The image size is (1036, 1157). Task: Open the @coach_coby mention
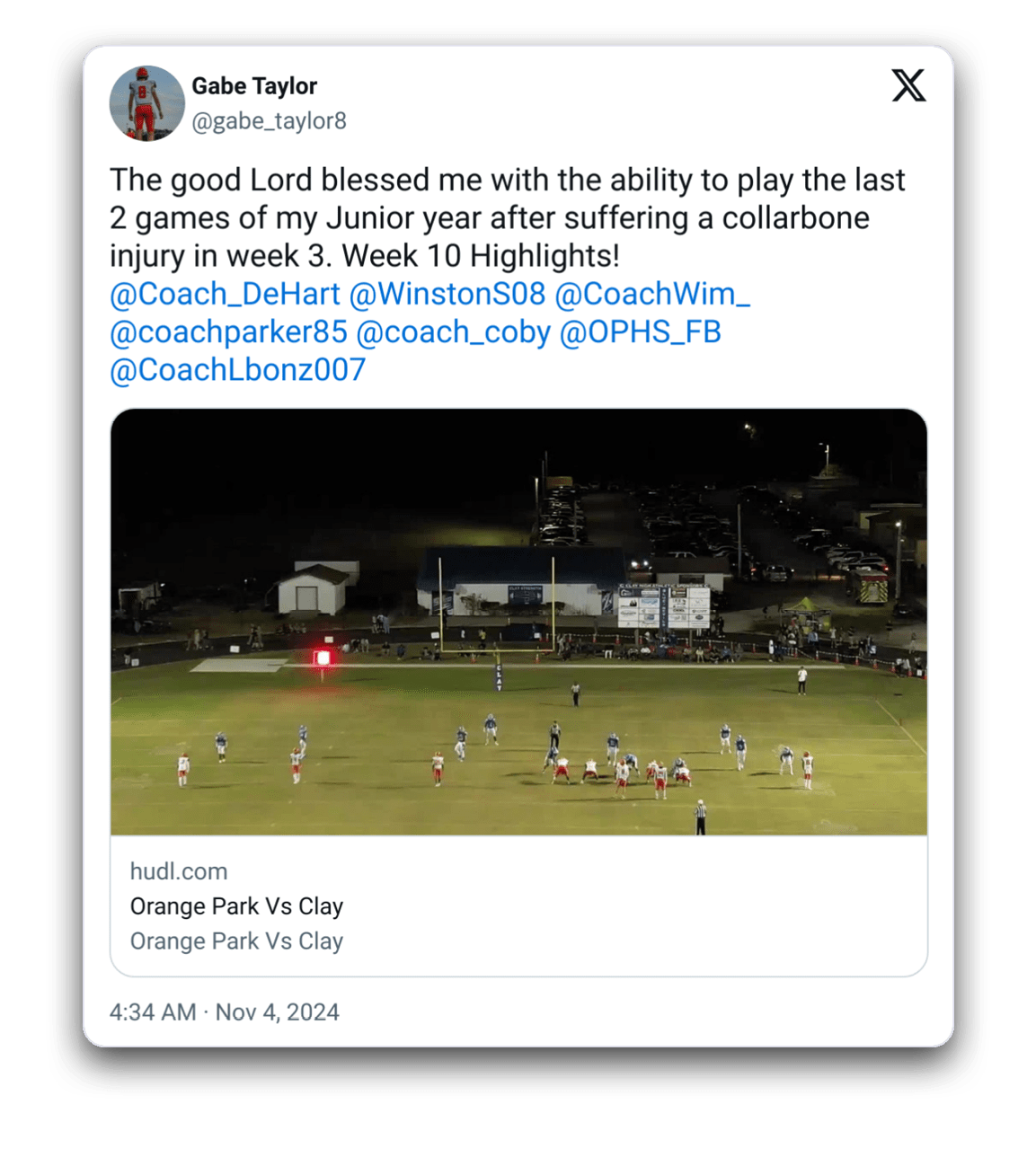click(x=453, y=332)
